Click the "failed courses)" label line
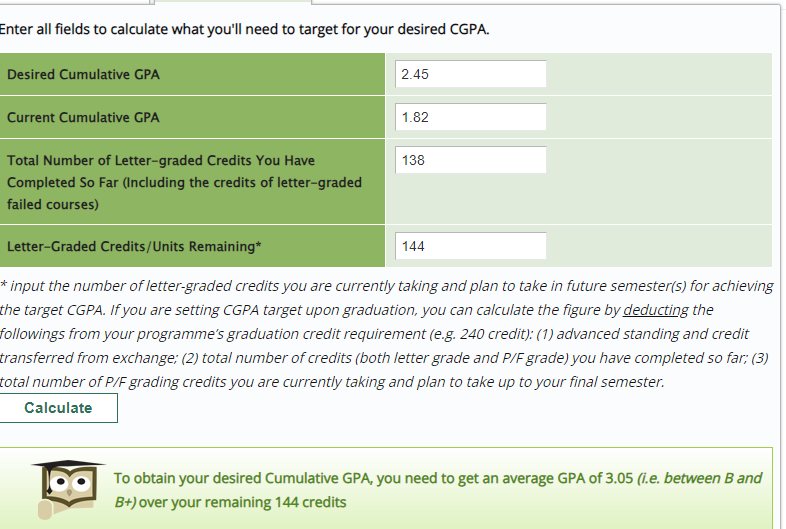This screenshot has height=529, width=786. click(x=52, y=204)
